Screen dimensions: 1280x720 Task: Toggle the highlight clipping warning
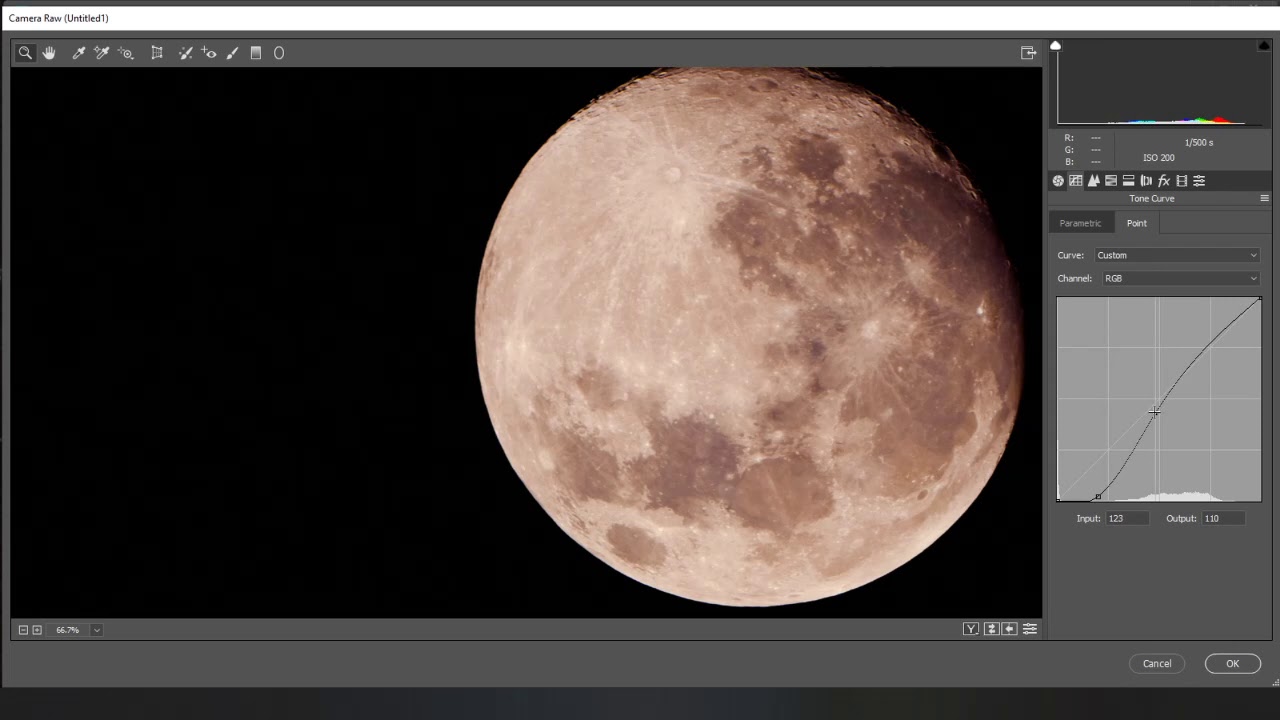1264,46
